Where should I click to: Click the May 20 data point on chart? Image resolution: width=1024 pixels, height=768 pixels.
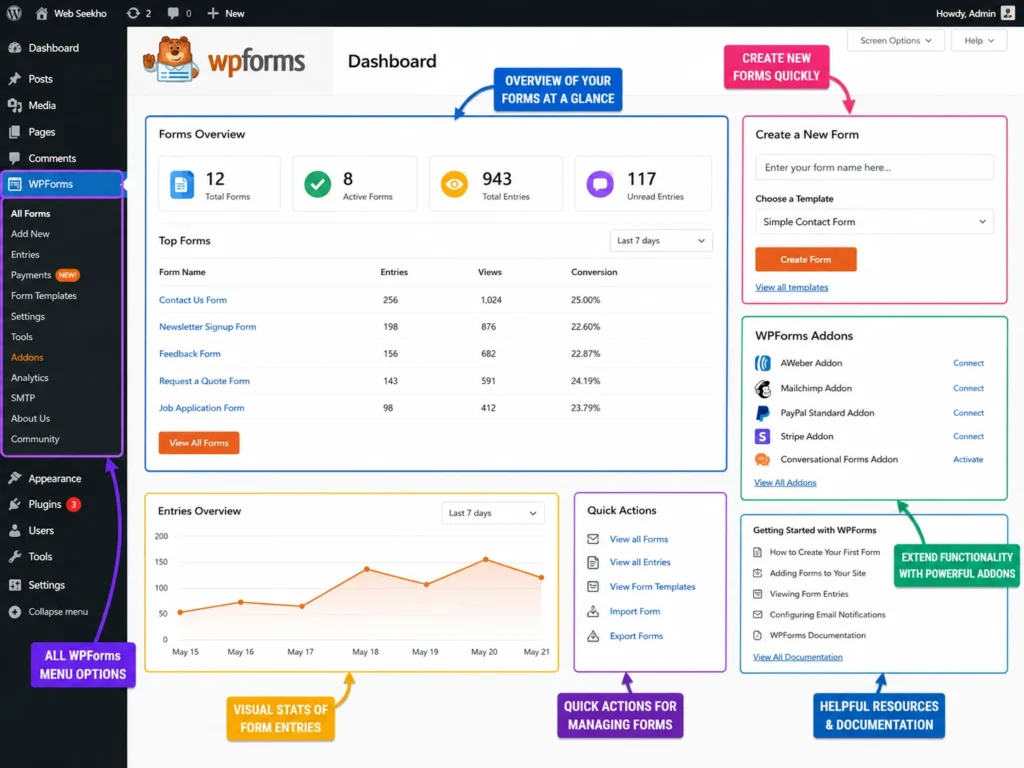click(x=485, y=560)
